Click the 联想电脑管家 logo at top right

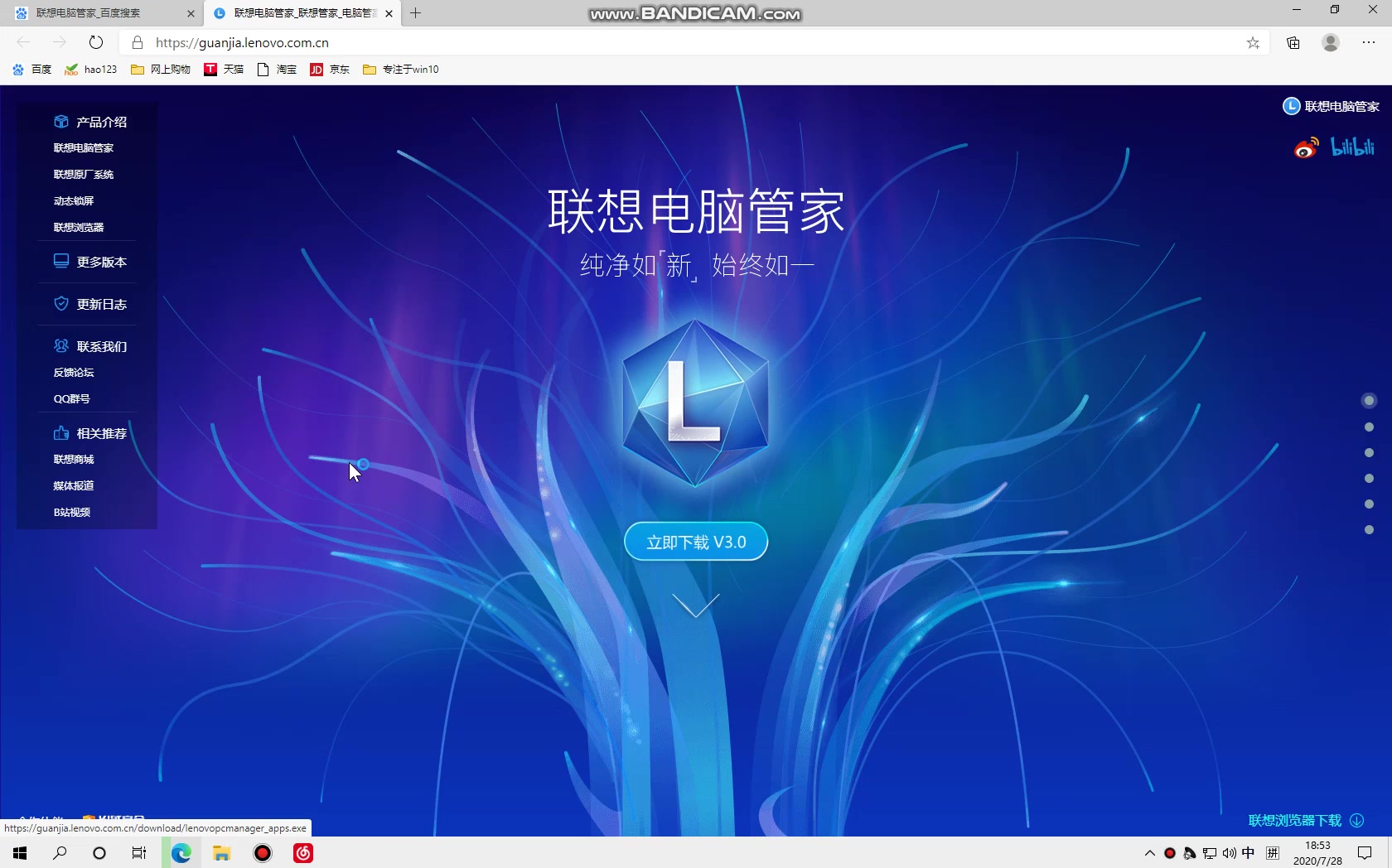click(x=1331, y=106)
